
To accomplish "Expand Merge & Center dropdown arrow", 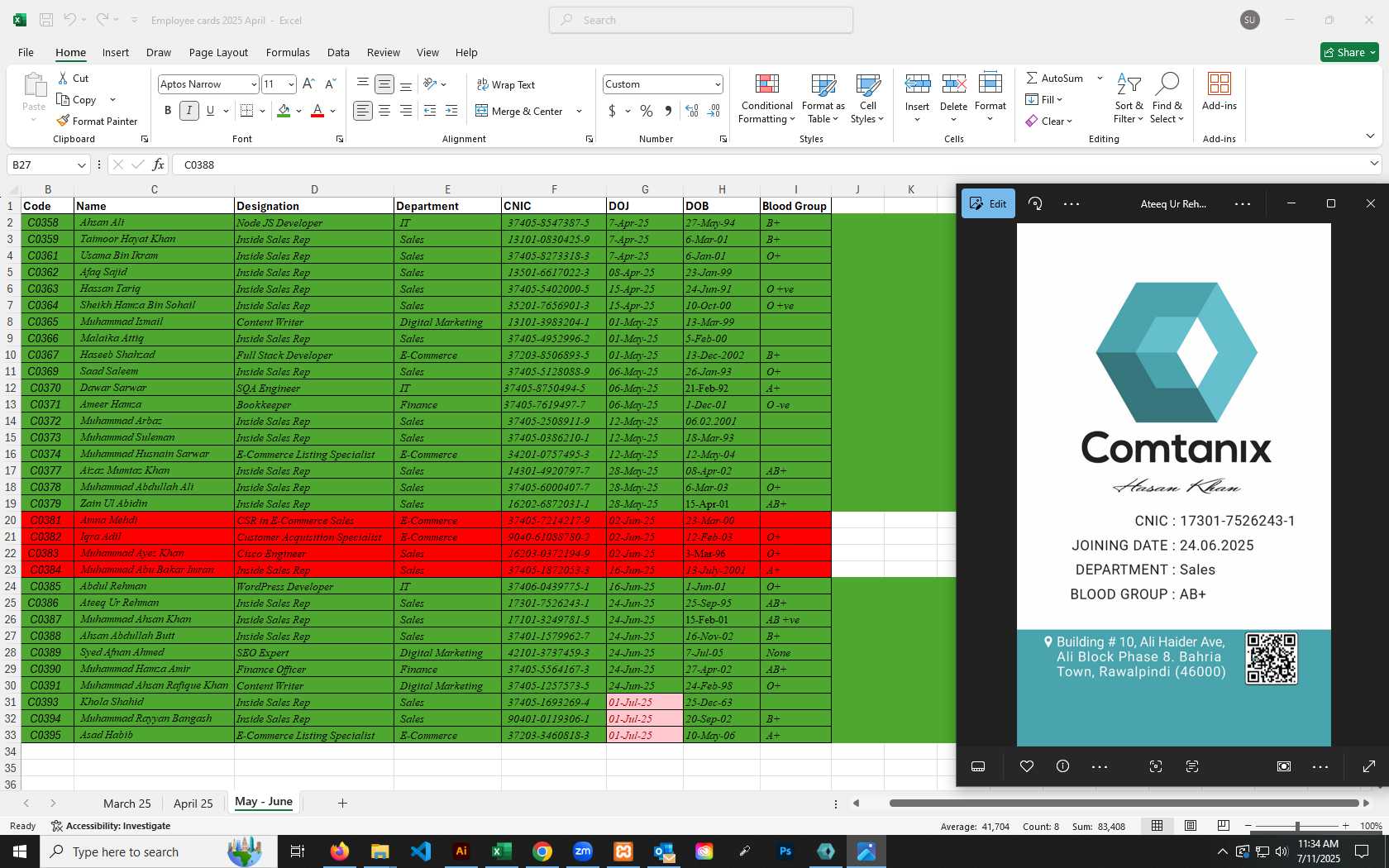I will pos(579,111).
